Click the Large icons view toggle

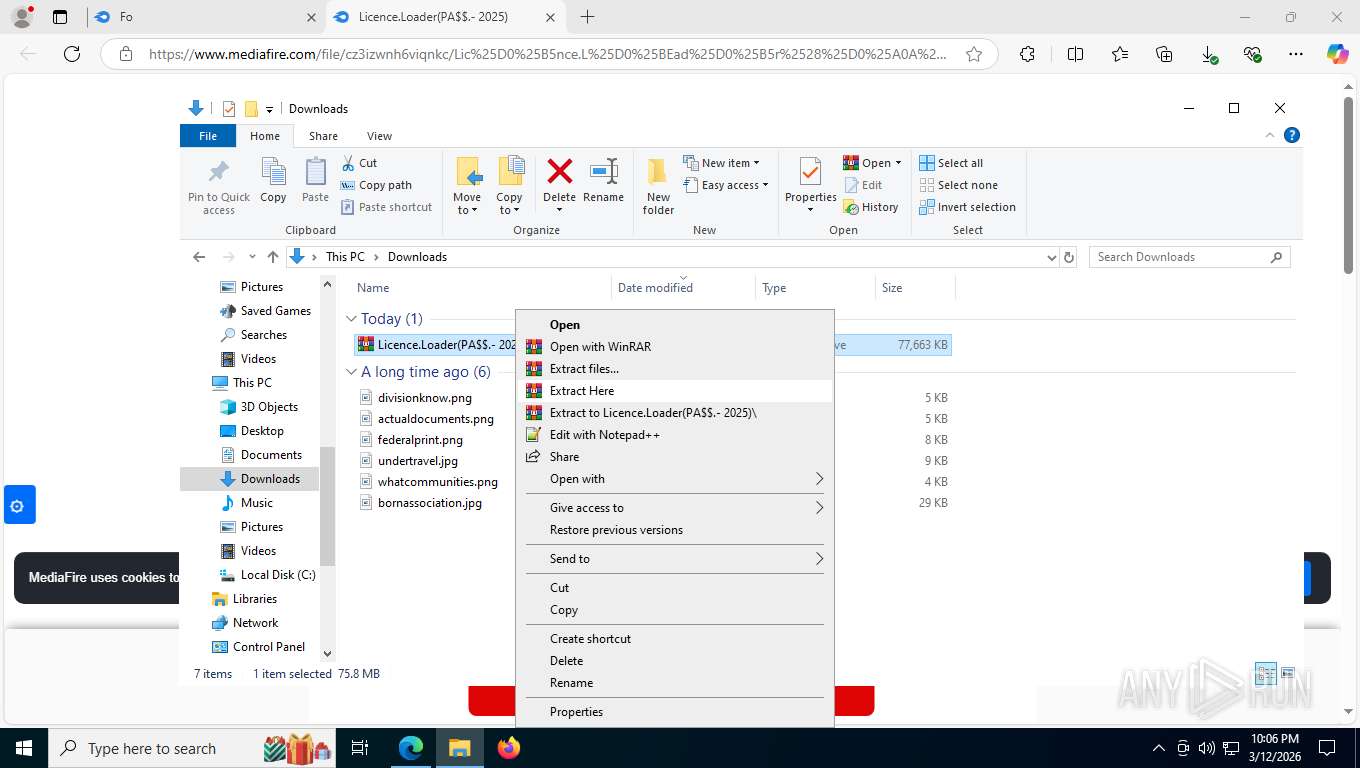(1288, 674)
